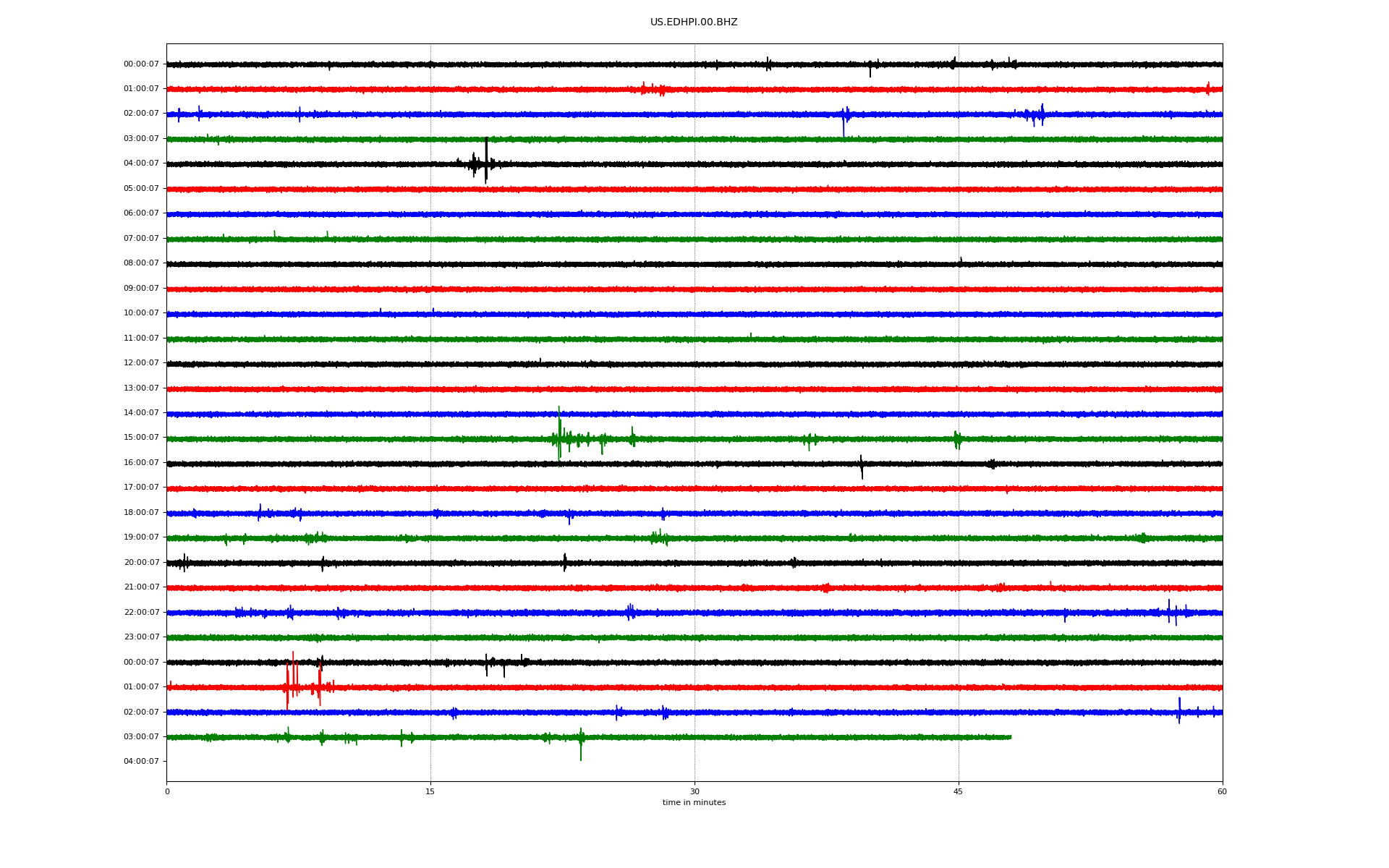Select the 13:00:07 time label
The height and width of the screenshot is (868, 1389).
pyautogui.click(x=141, y=388)
